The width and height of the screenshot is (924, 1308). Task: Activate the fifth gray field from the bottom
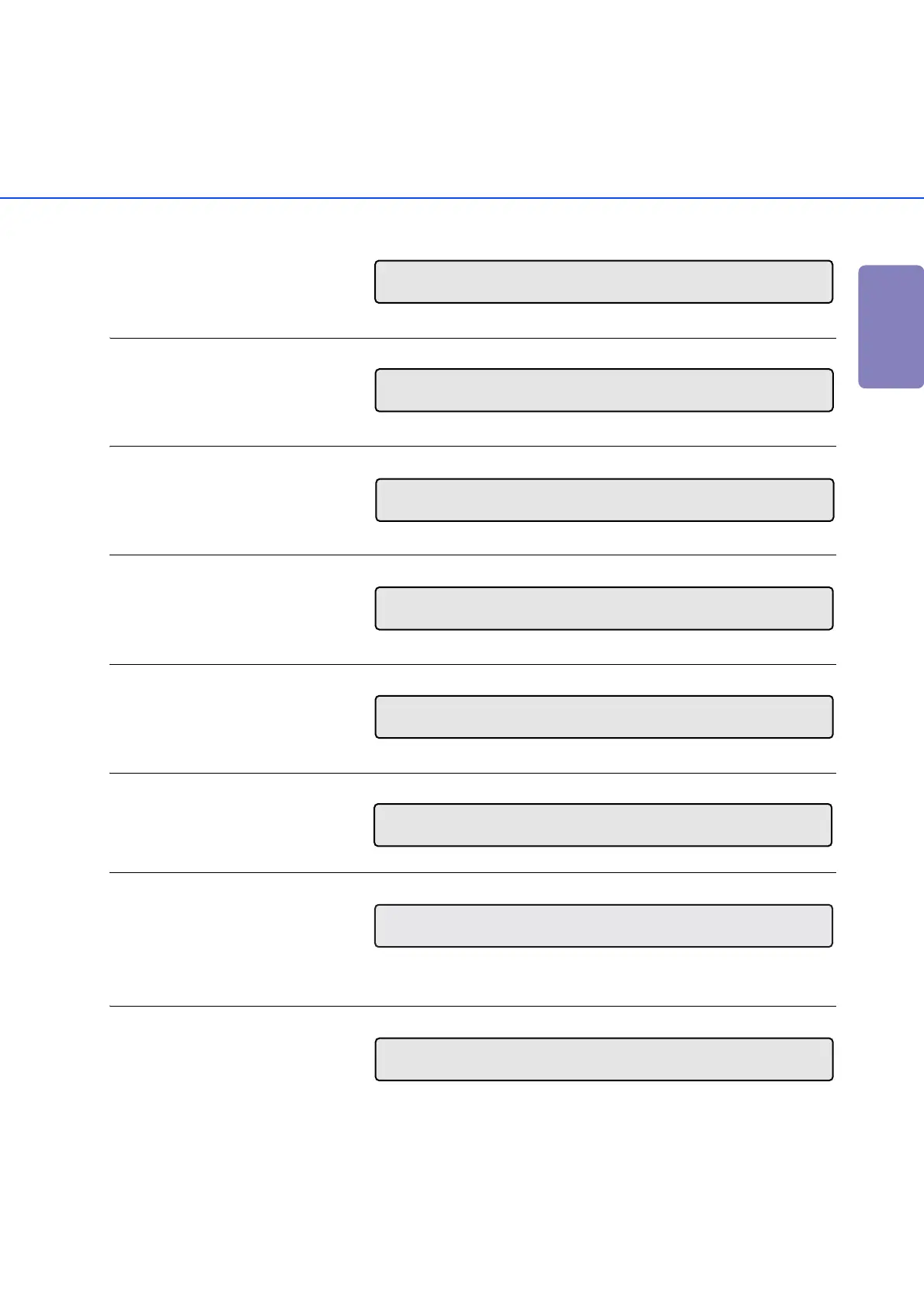click(603, 608)
